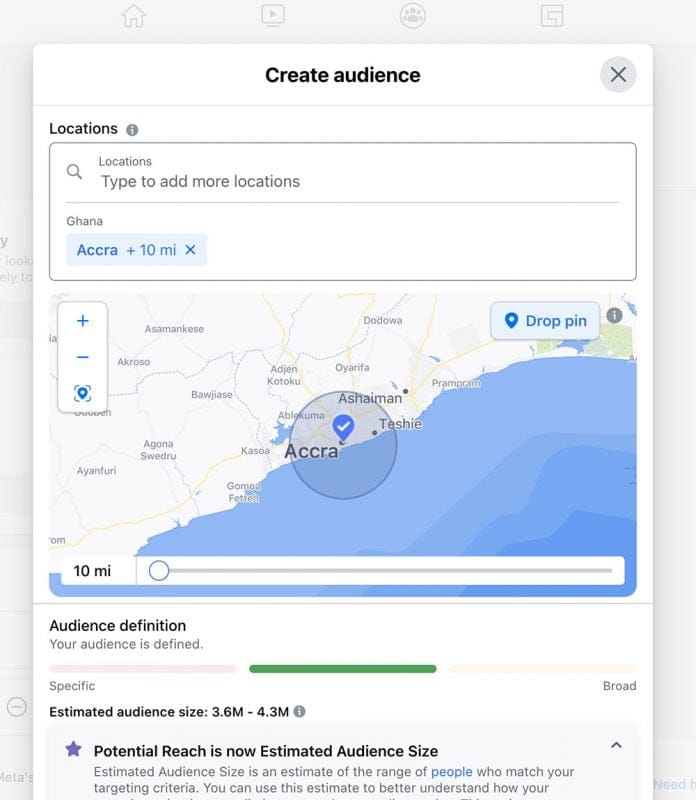Click Bawjiase label on the map
The height and width of the screenshot is (800, 696).
point(212,394)
